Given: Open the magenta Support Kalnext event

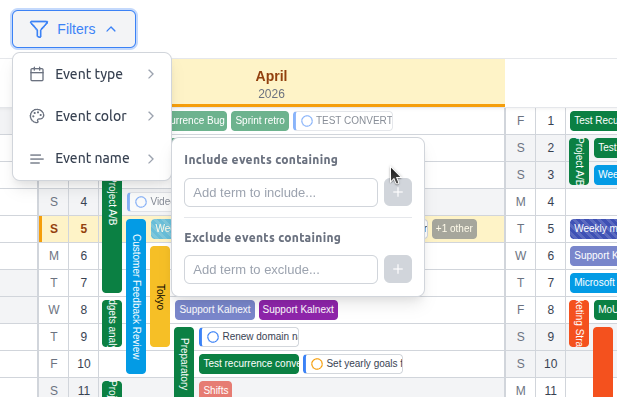Looking at the screenshot, I should pyautogui.click(x=298, y=310).
